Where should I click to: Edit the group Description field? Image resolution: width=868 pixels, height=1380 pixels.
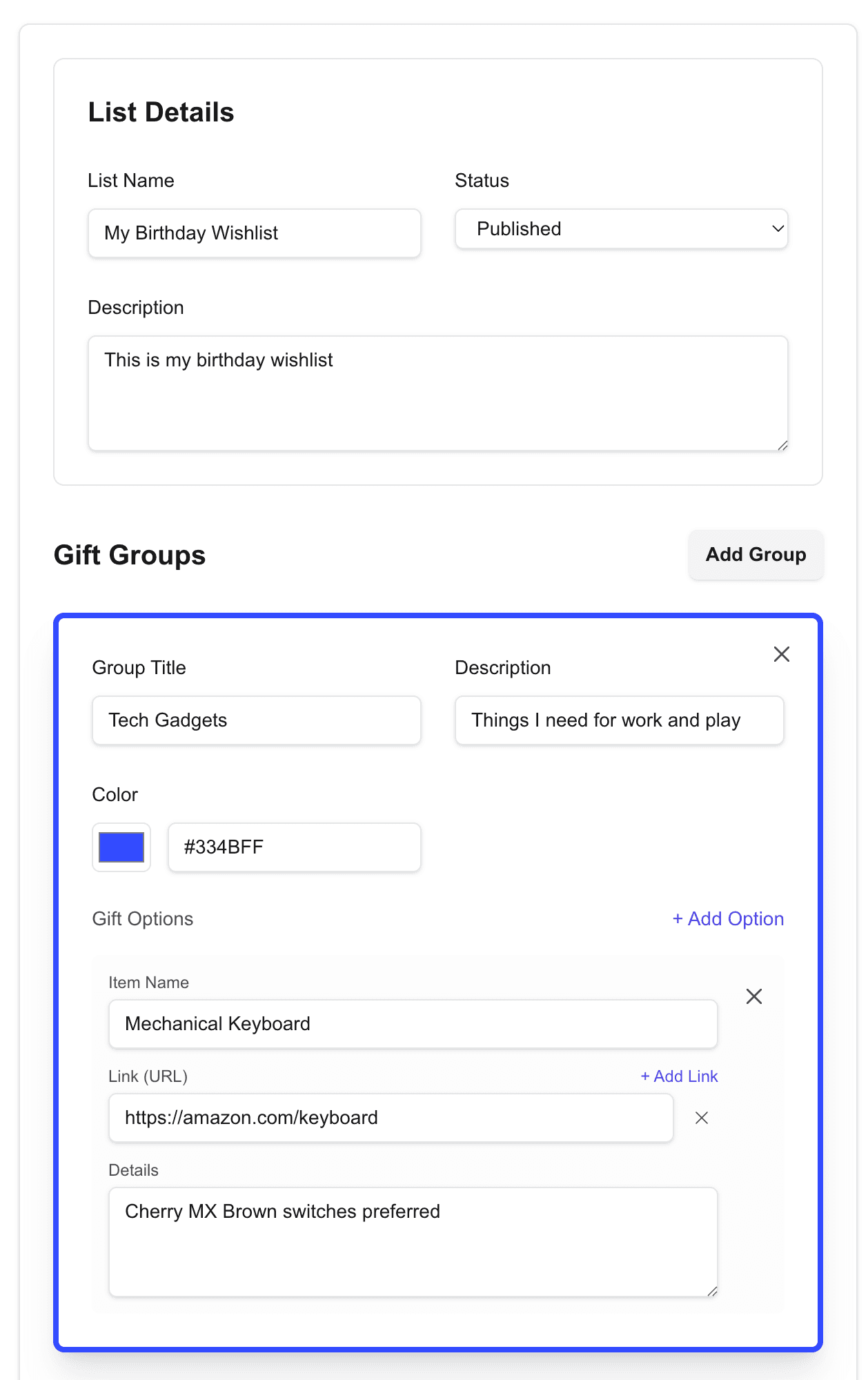pos(619,720)
